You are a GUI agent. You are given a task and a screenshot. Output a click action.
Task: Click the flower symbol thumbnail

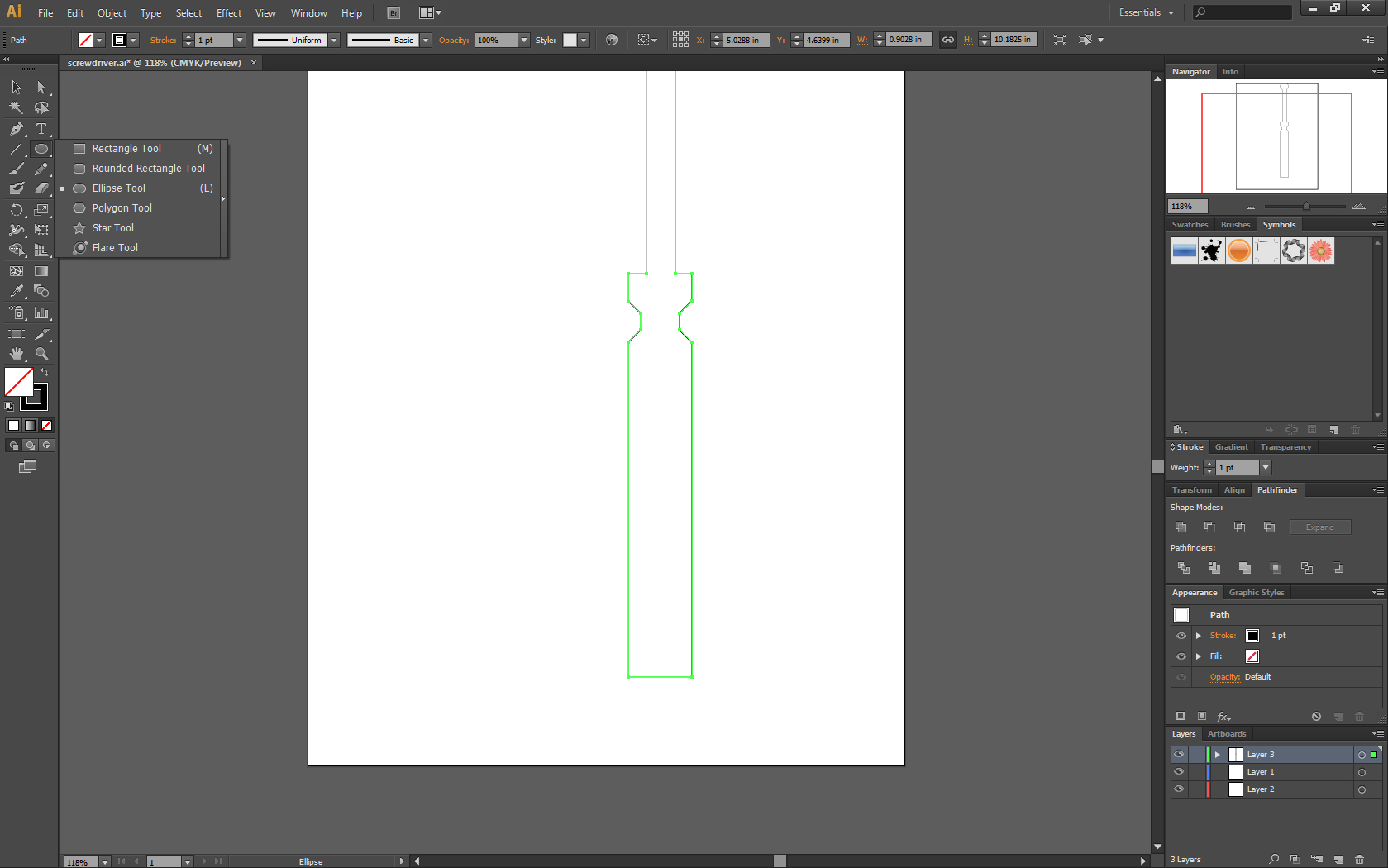click(1320, 250)
